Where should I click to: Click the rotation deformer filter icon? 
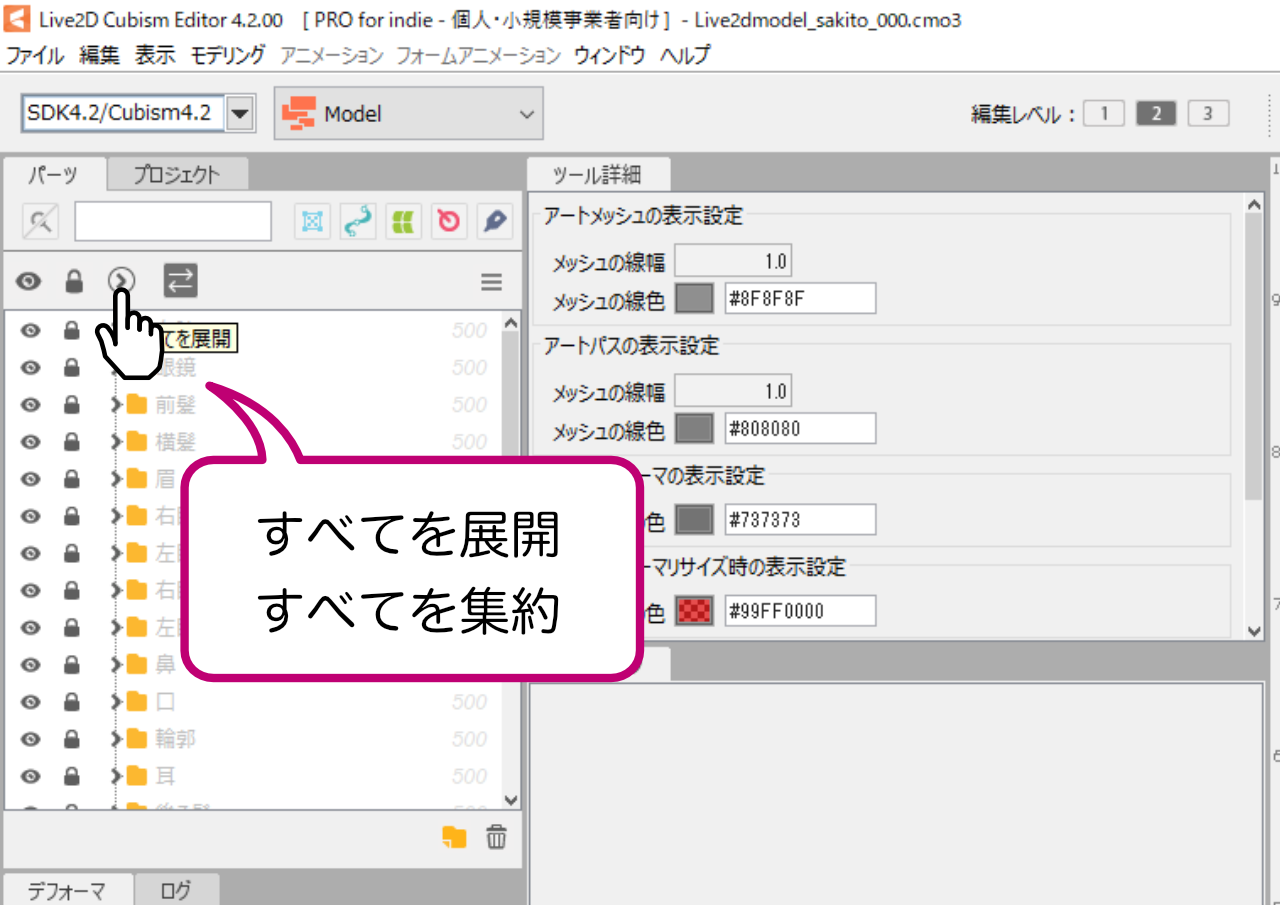point(449,222)
